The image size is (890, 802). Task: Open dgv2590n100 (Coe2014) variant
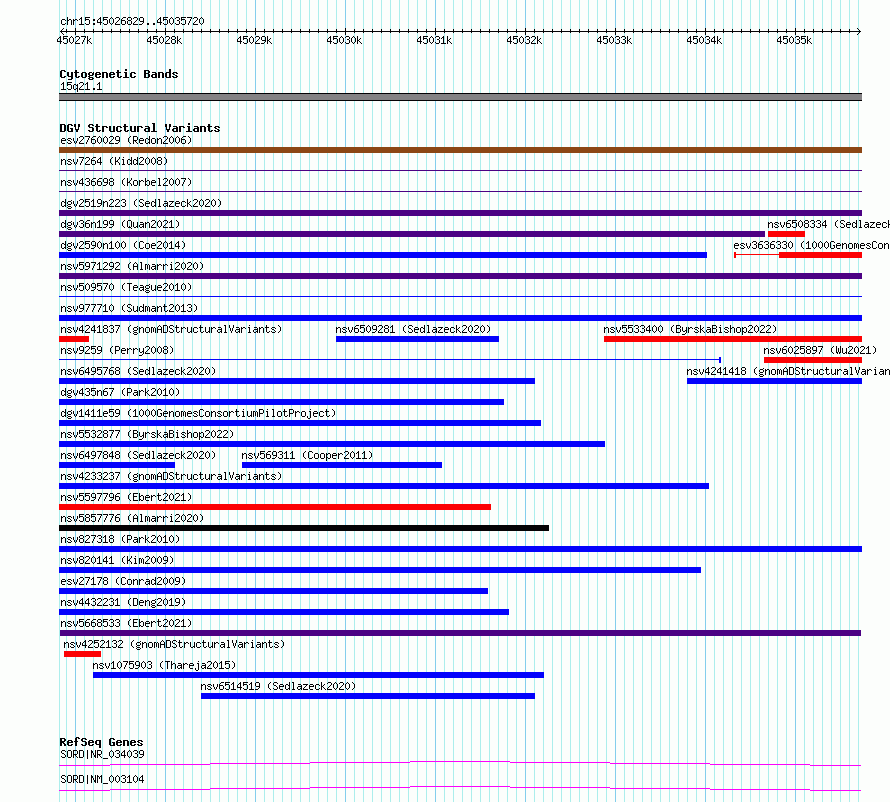click(x=123, y=245)
